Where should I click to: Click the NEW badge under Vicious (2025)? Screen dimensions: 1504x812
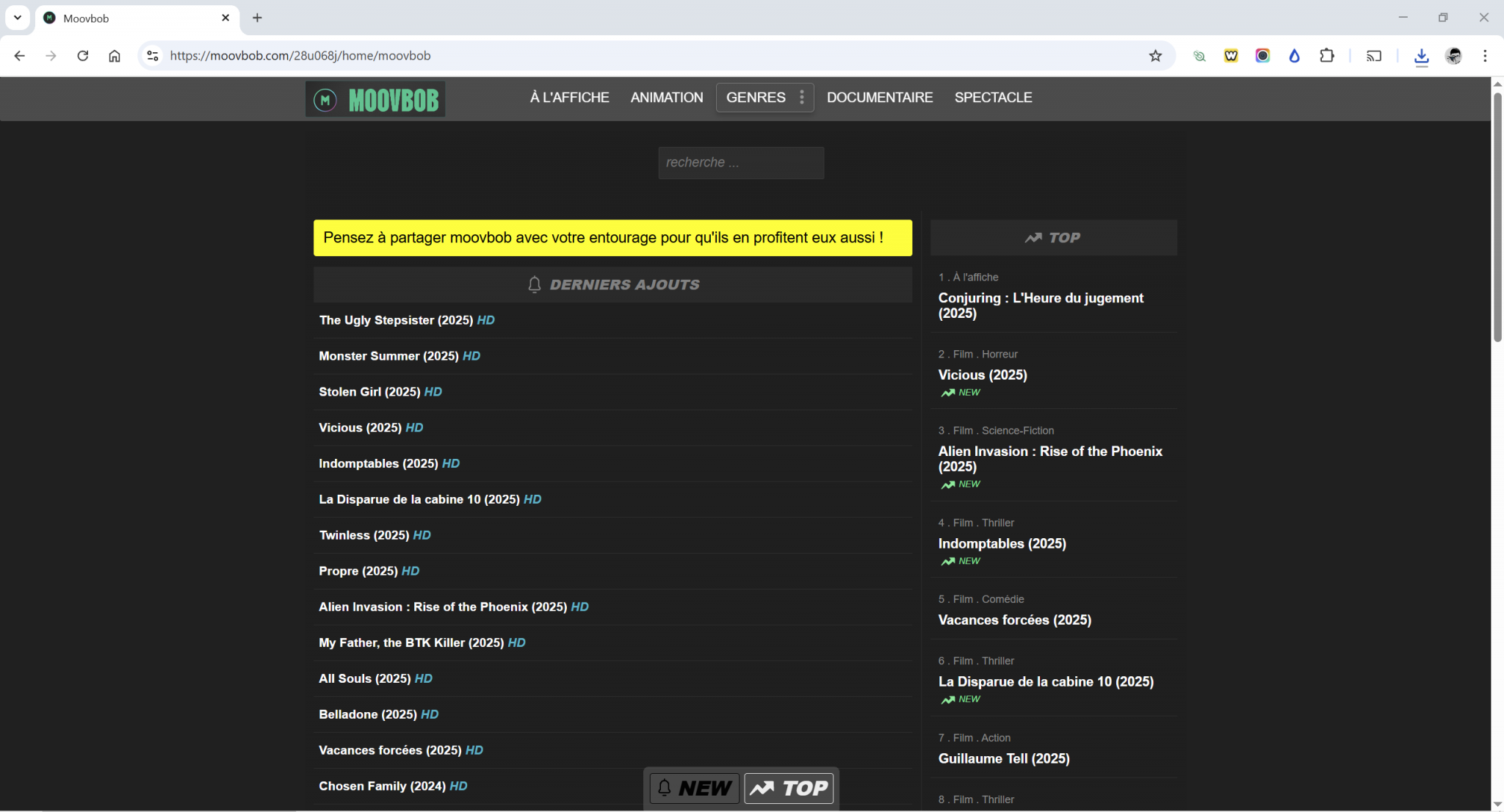coord(960,392)
